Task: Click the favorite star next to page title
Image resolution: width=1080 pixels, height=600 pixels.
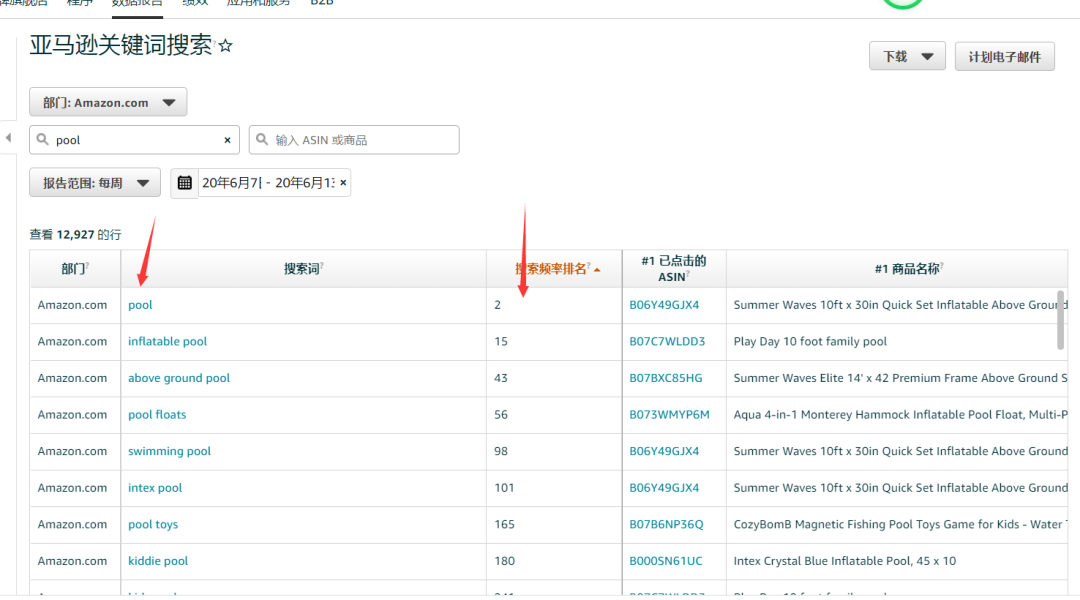Action: click(x=226, y=46)
